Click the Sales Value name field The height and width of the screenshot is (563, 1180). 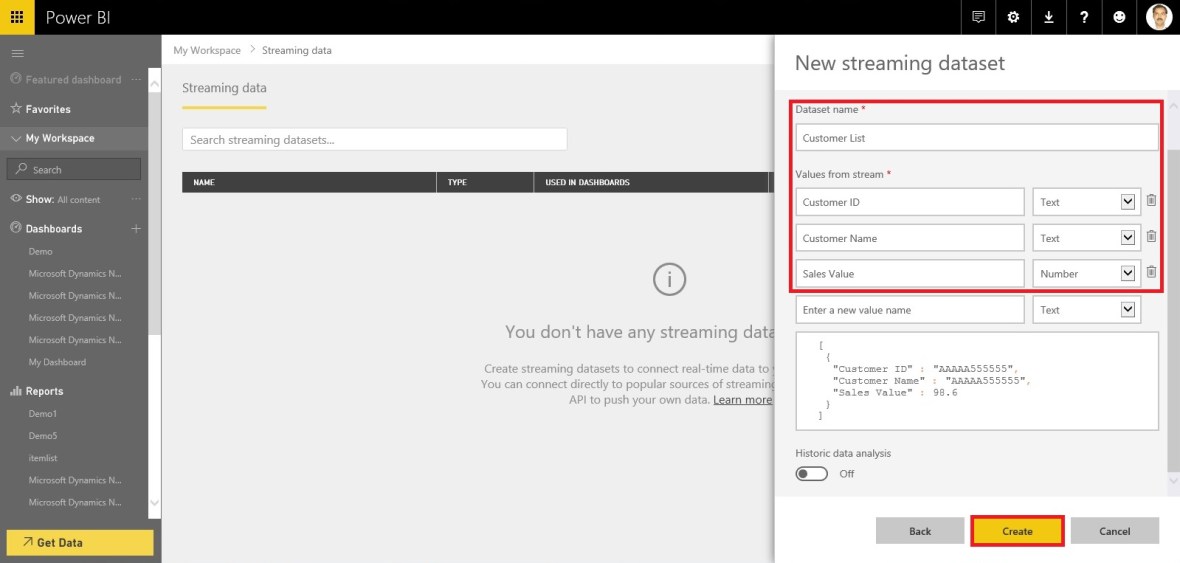(x=910, y=274)
